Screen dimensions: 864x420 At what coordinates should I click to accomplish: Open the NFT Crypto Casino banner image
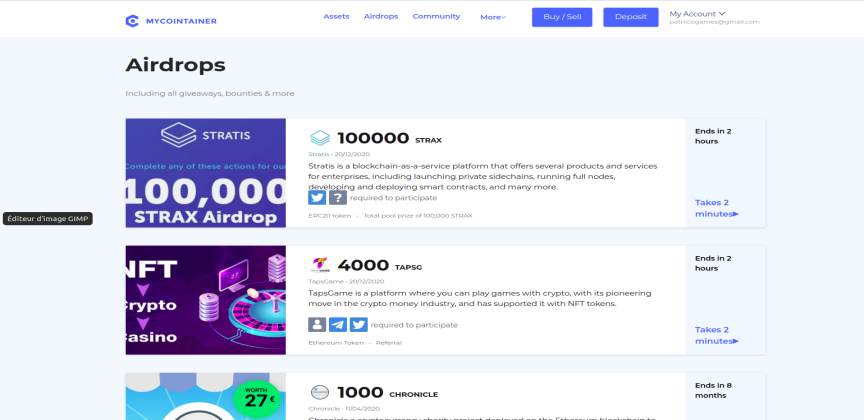[206, 300]
